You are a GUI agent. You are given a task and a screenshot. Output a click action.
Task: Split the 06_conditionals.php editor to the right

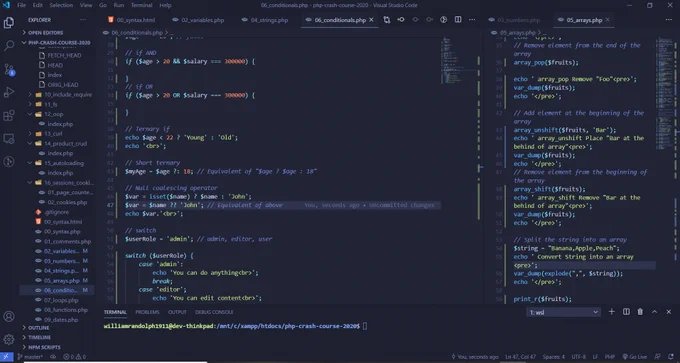(x=458, y=20)
